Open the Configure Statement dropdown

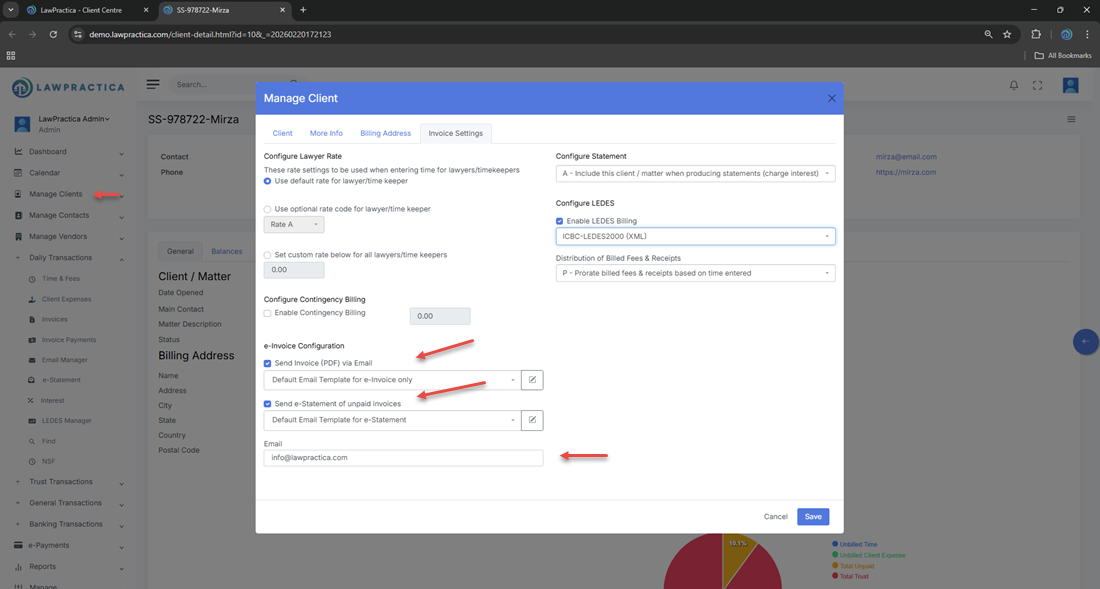(x=695, y=173)
